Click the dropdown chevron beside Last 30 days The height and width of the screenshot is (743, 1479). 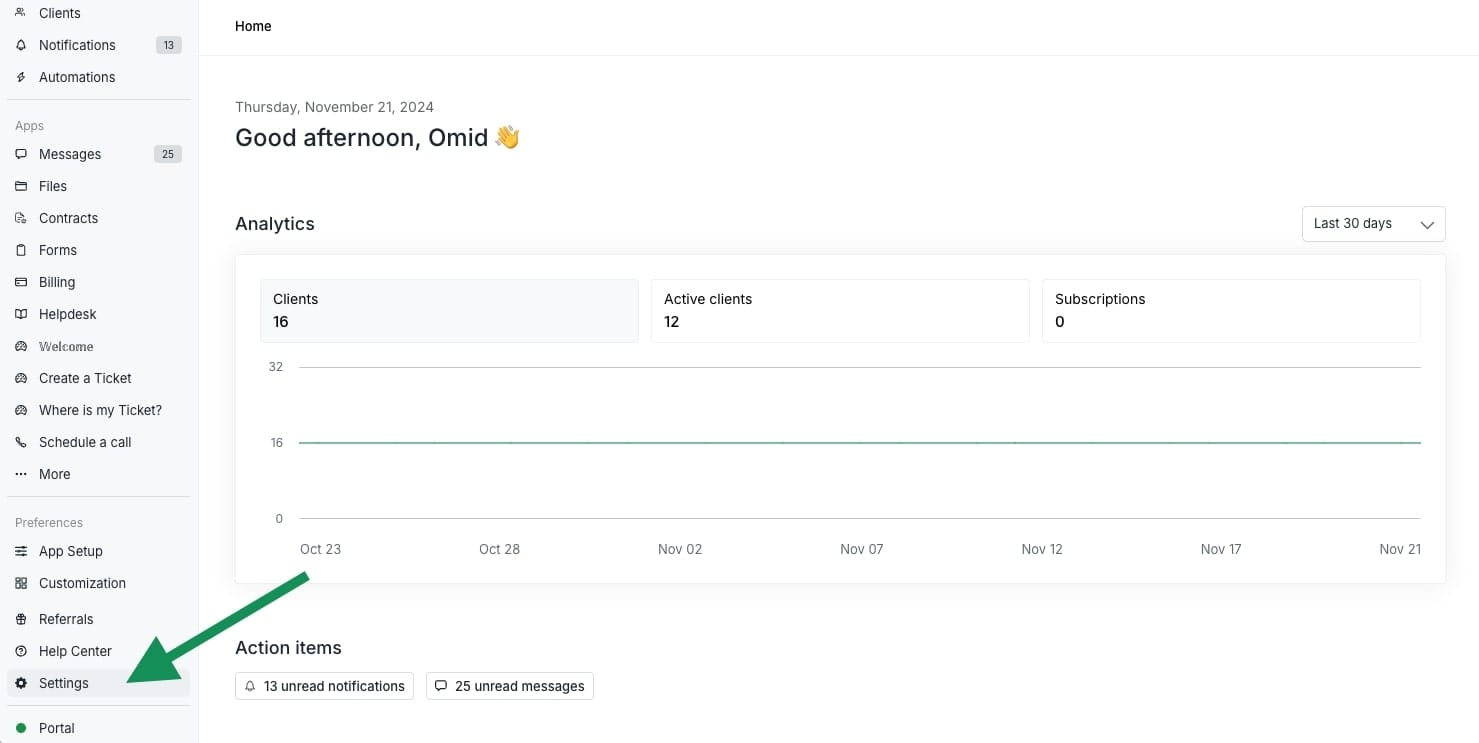click(x=1427, y=225)
